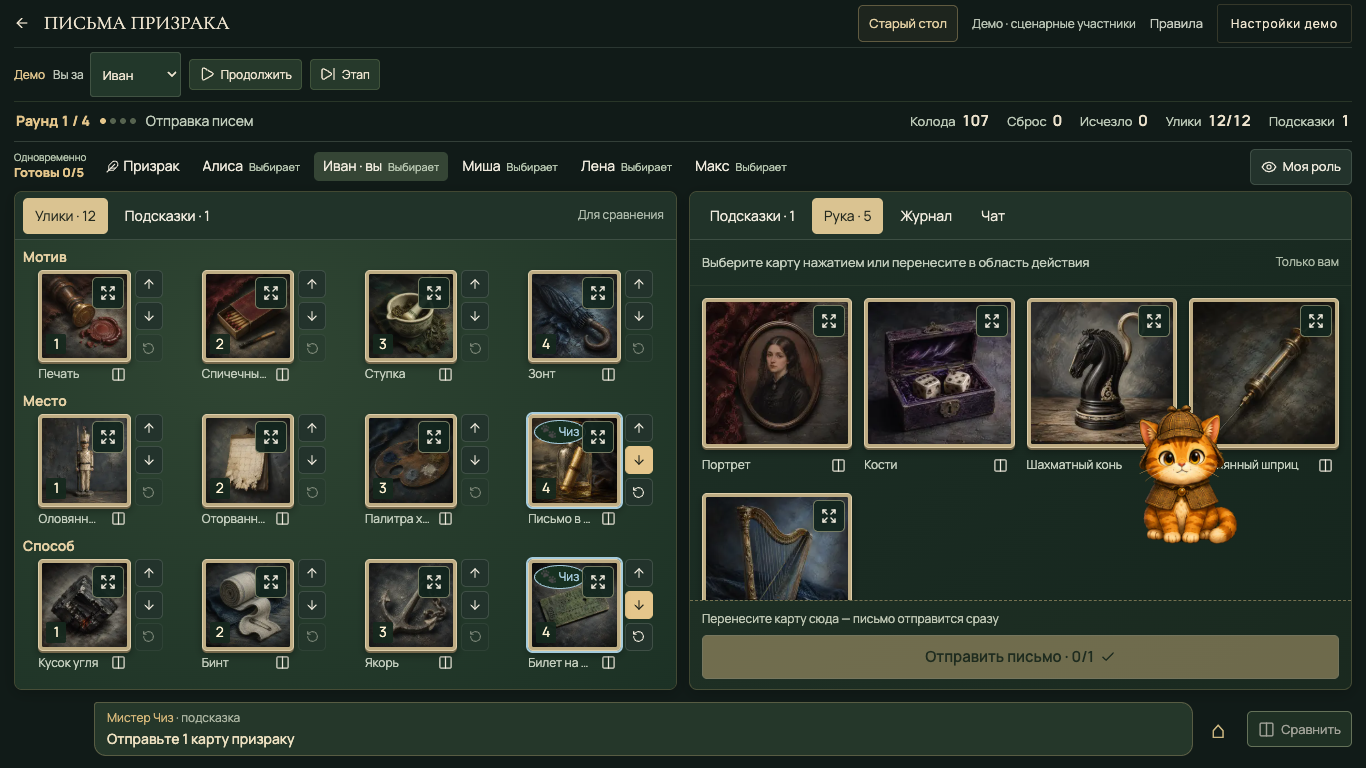Expand the Портрет card image
The width and height of the screenshot is (1366, 768).
pyautogui.click(x=828, y=321)
